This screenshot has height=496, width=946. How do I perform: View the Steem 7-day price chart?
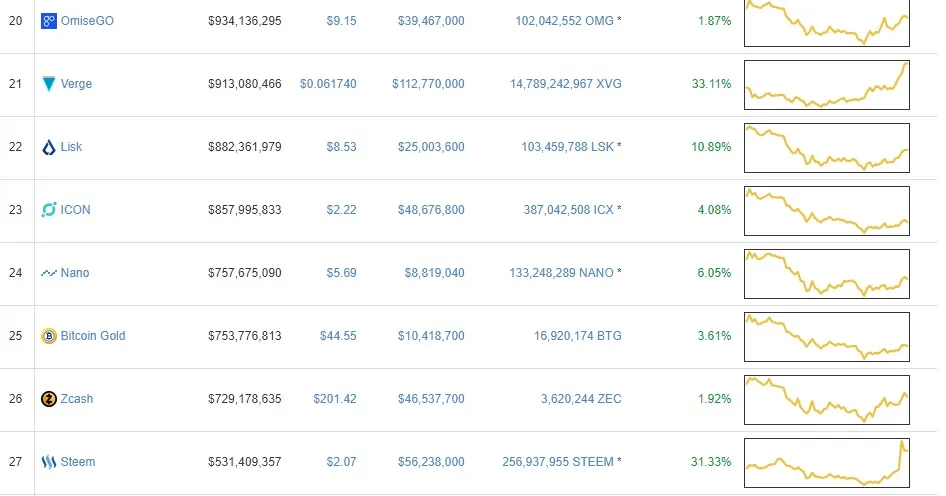coord(827,463)
